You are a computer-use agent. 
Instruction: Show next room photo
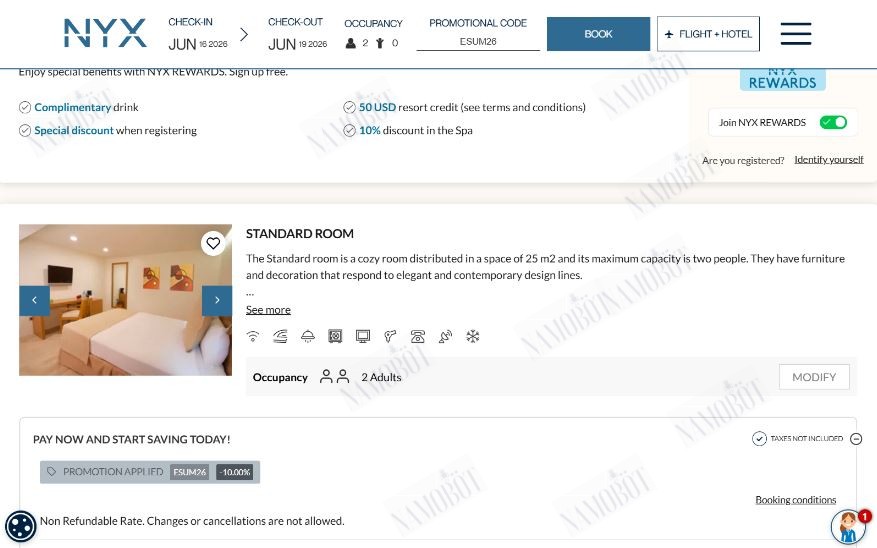pyautogui.click(x=217, y=300)
